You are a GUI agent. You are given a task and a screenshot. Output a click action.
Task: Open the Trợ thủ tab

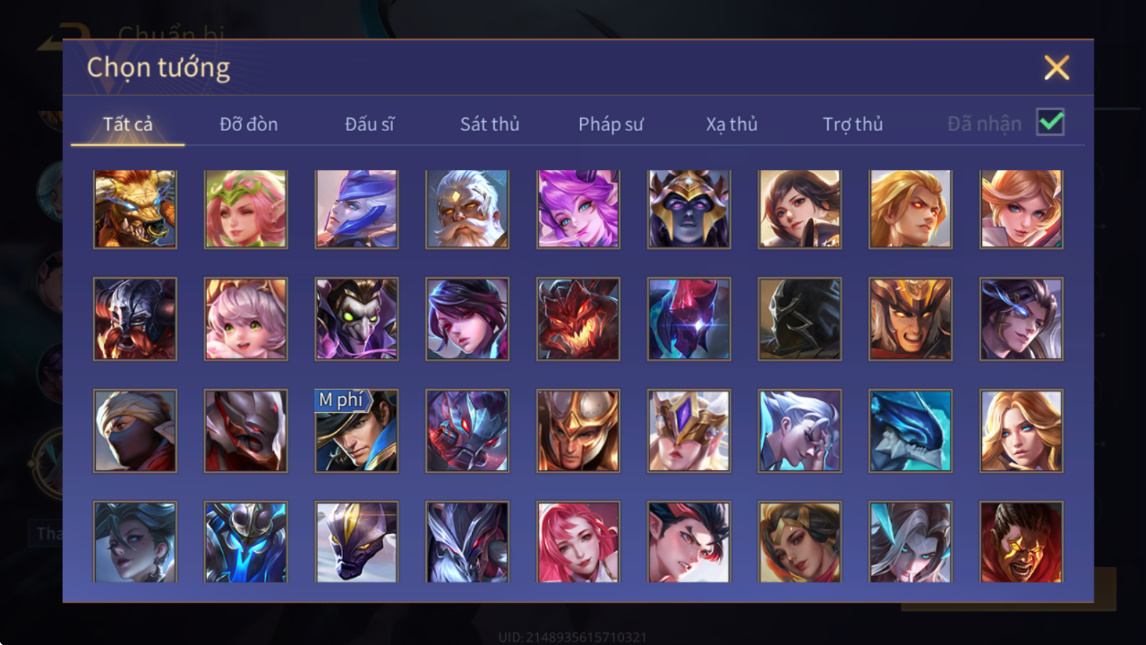coord(853,124)
